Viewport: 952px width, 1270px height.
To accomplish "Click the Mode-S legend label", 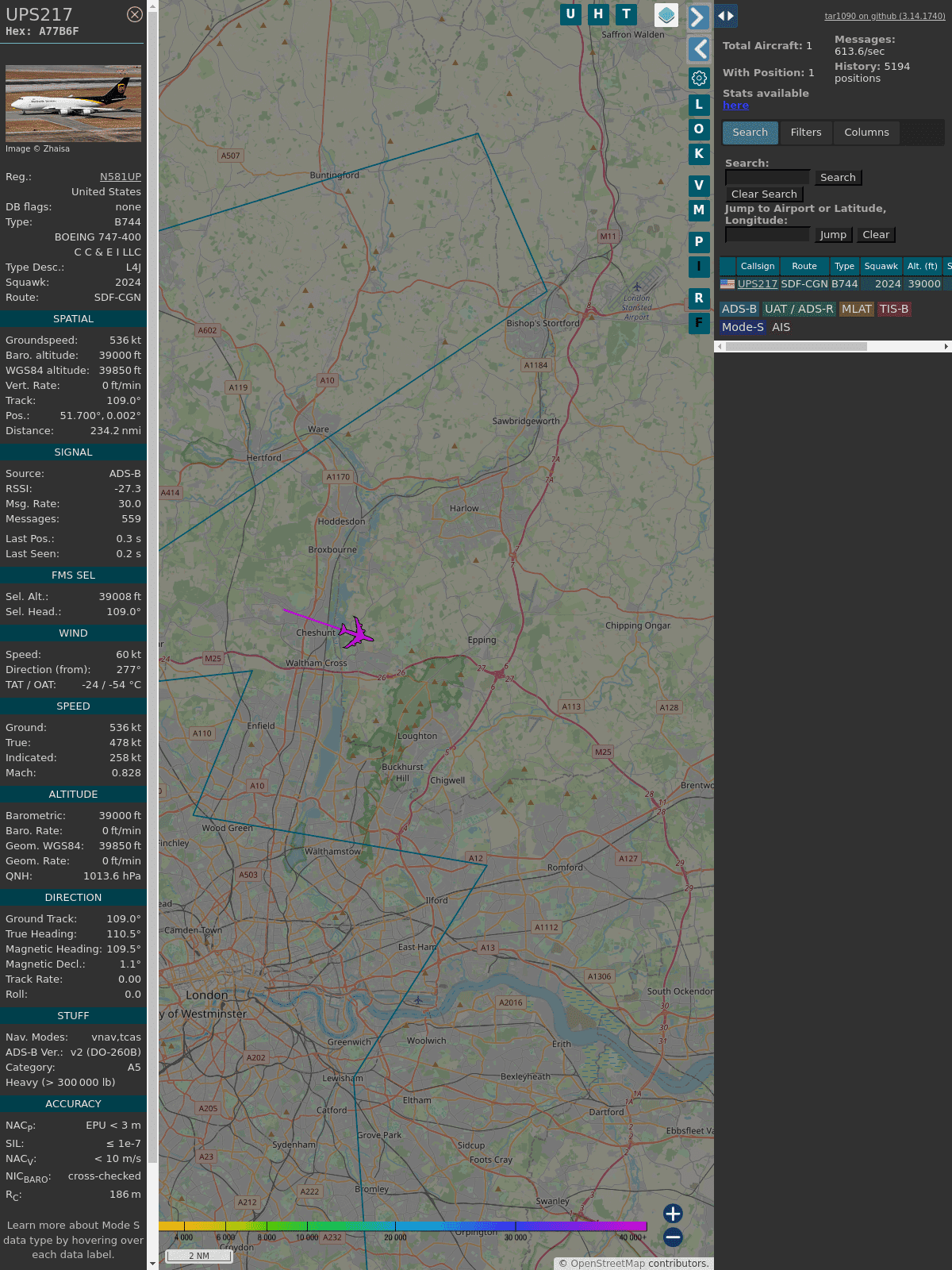I will (743, 327).
